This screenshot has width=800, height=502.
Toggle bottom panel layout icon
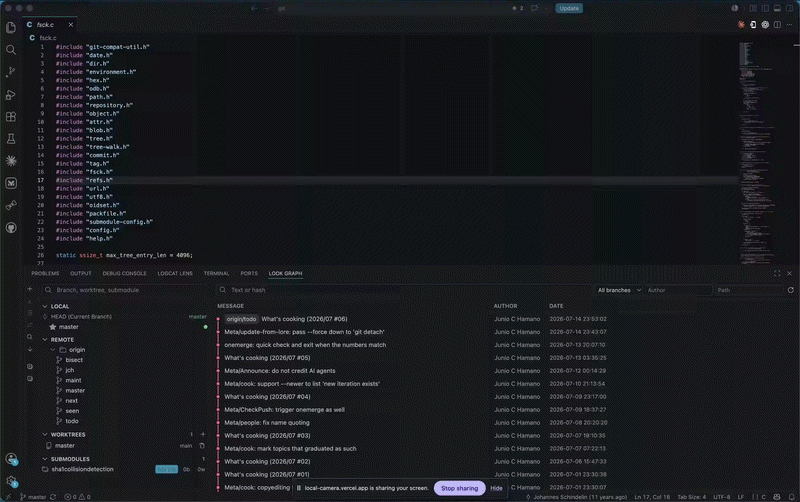(777, 8)
